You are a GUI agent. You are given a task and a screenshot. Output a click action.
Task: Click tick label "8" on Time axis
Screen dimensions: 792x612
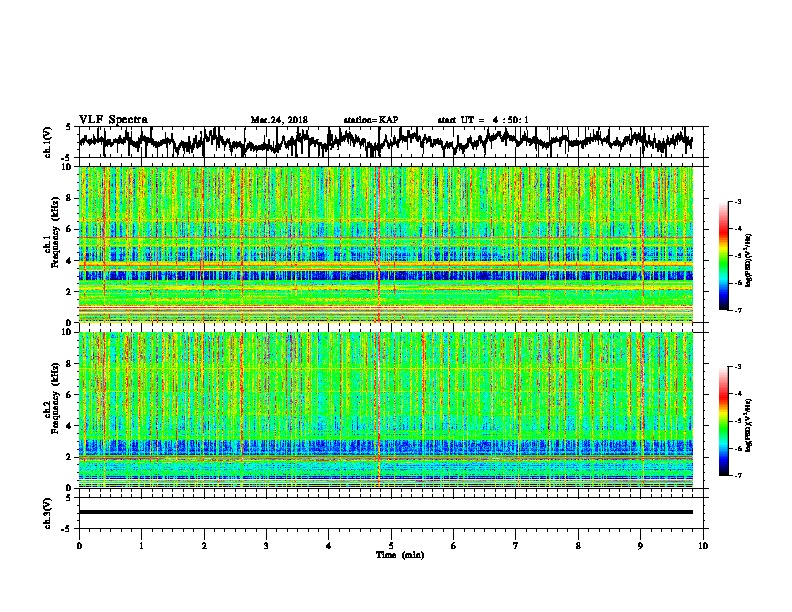[x=578, y=546]
